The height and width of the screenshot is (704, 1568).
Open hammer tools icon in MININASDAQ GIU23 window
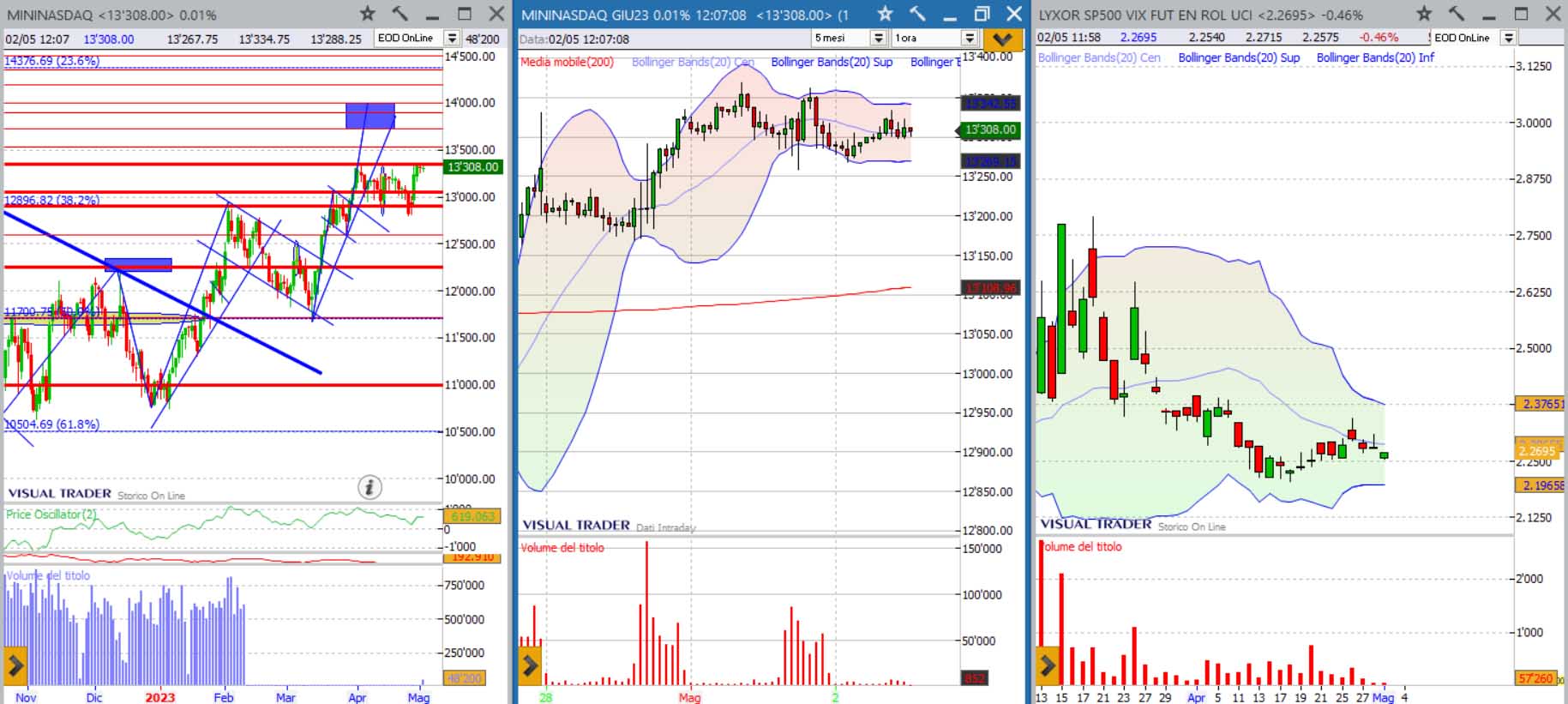click(x=918, y=14)
